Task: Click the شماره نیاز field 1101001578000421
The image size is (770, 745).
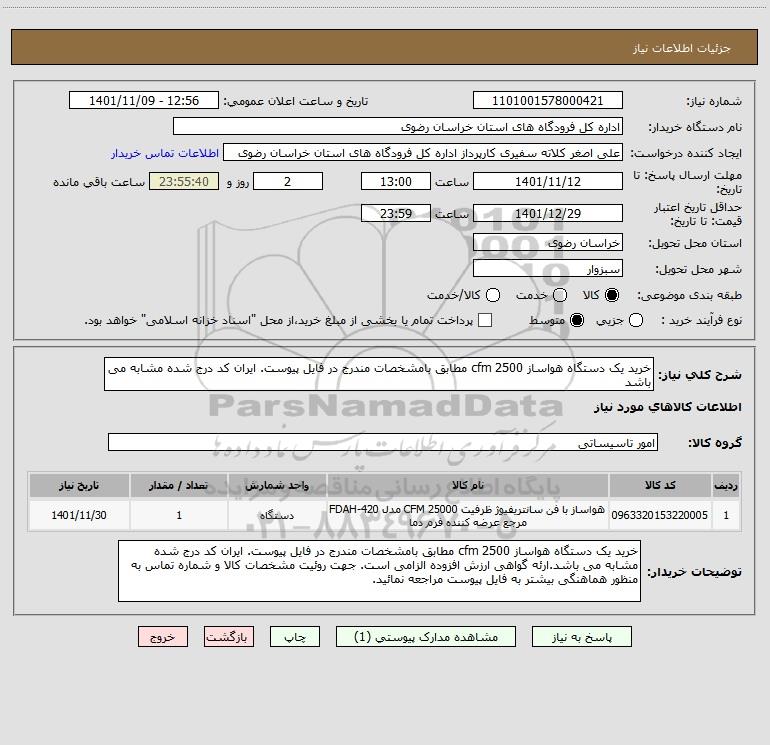Action: [x=548, y=101]
